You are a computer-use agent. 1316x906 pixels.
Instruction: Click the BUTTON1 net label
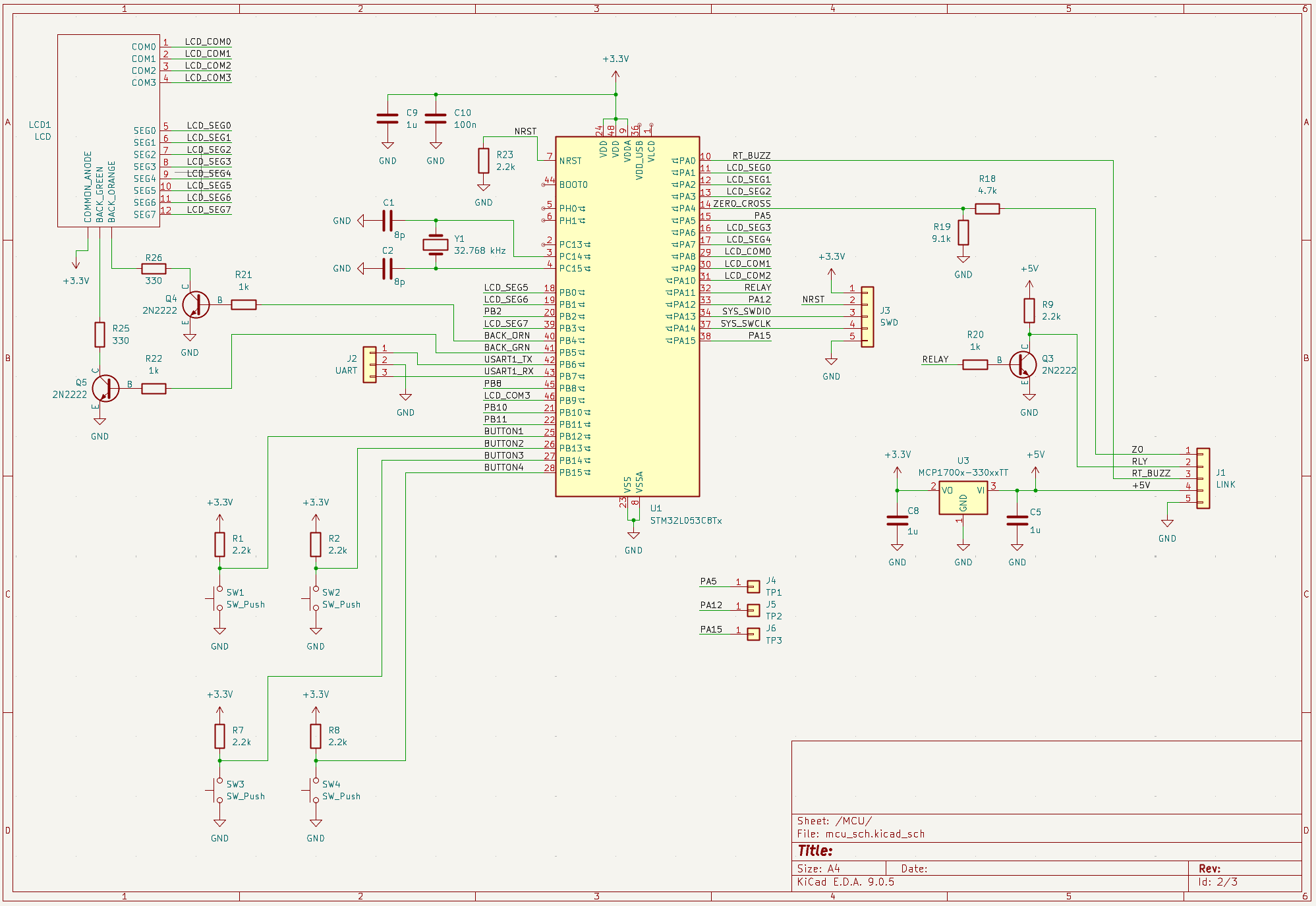click(x=503, y=432)
